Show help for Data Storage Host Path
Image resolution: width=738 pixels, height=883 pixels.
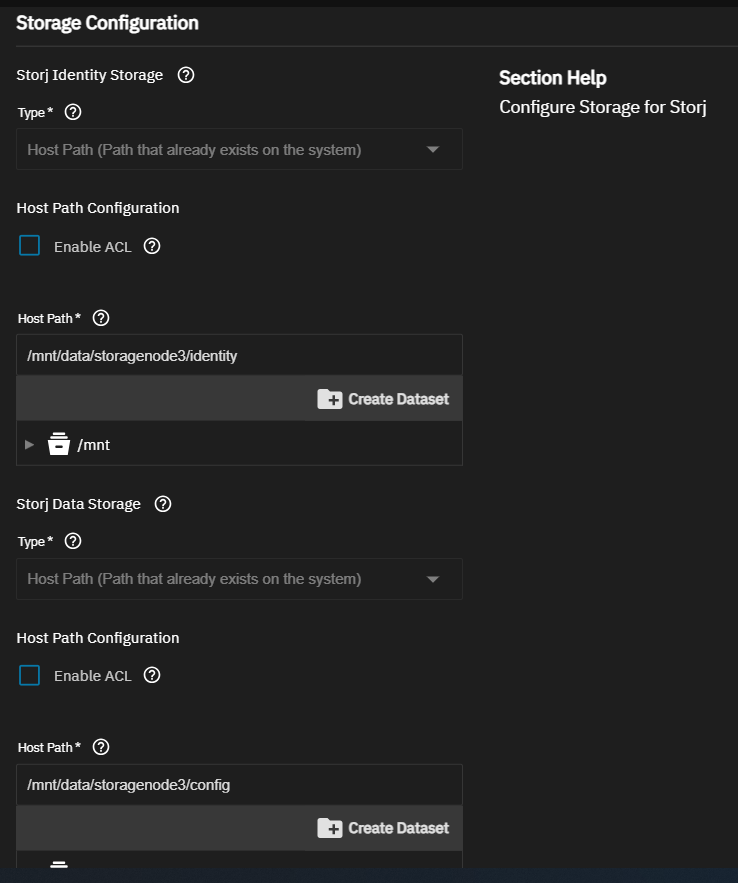point(101,747)
